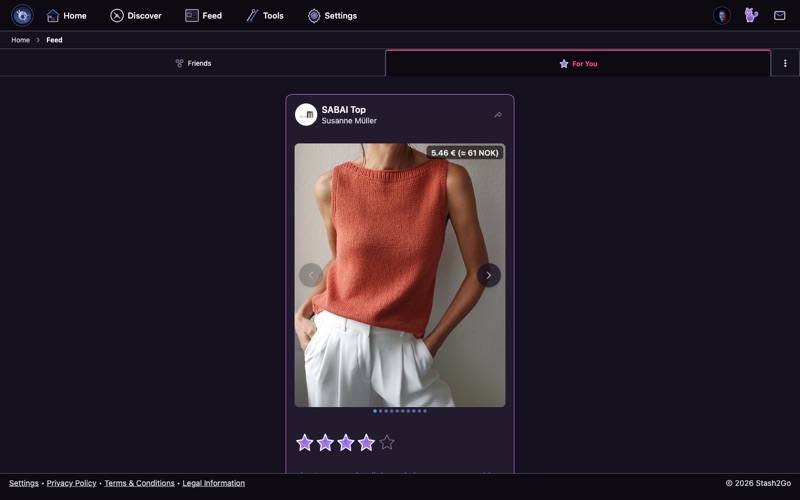Click the designer avatar on SABAI Top card

click(x=306, y=115)
